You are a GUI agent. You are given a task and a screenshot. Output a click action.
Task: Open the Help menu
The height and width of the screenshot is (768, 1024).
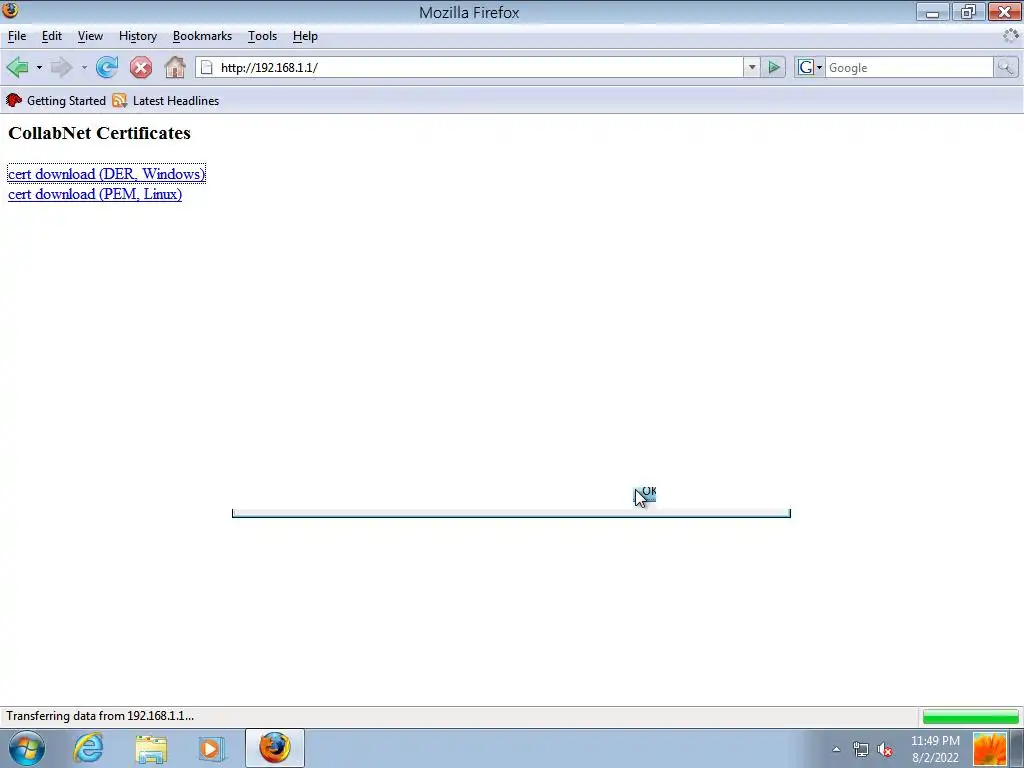[x=305, y=36]
